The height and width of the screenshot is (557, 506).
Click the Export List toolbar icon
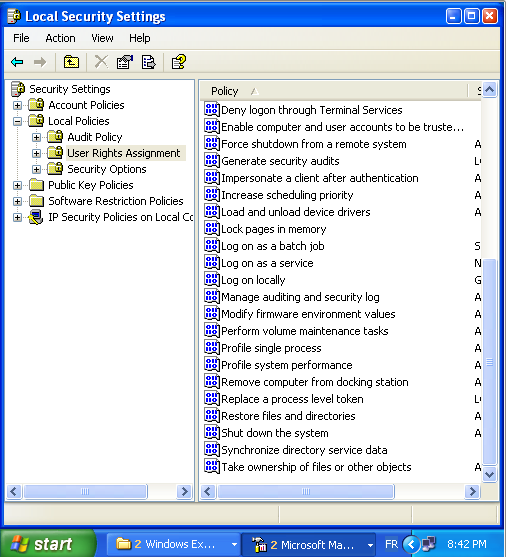(x=149, y=62)
